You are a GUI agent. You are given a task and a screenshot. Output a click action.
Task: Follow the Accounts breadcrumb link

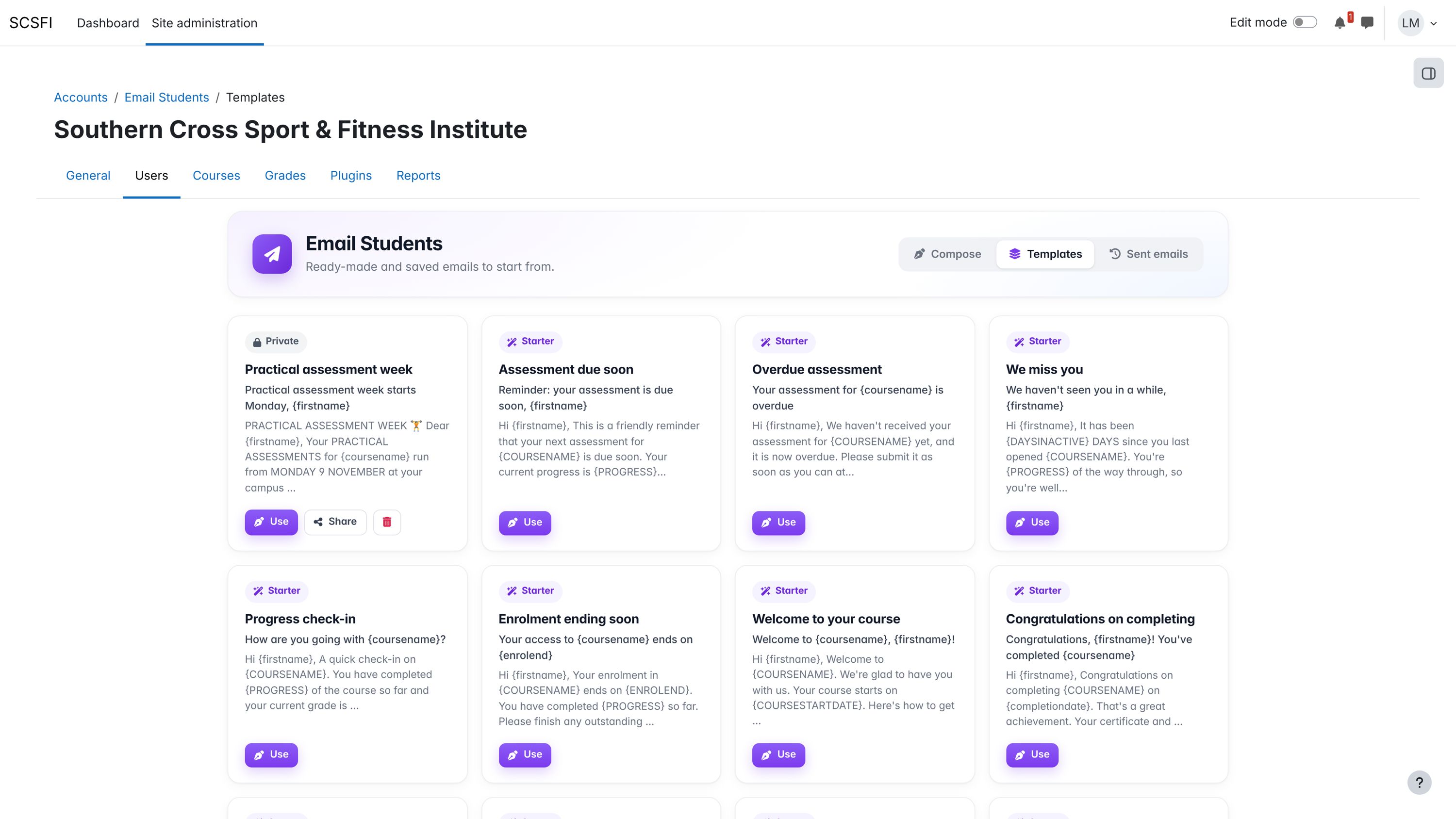point(81,98)
